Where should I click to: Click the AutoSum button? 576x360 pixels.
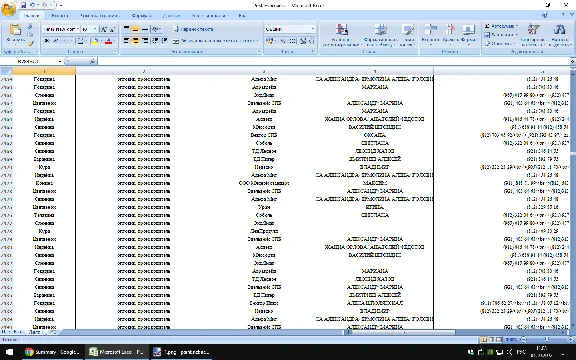[500, 26]
